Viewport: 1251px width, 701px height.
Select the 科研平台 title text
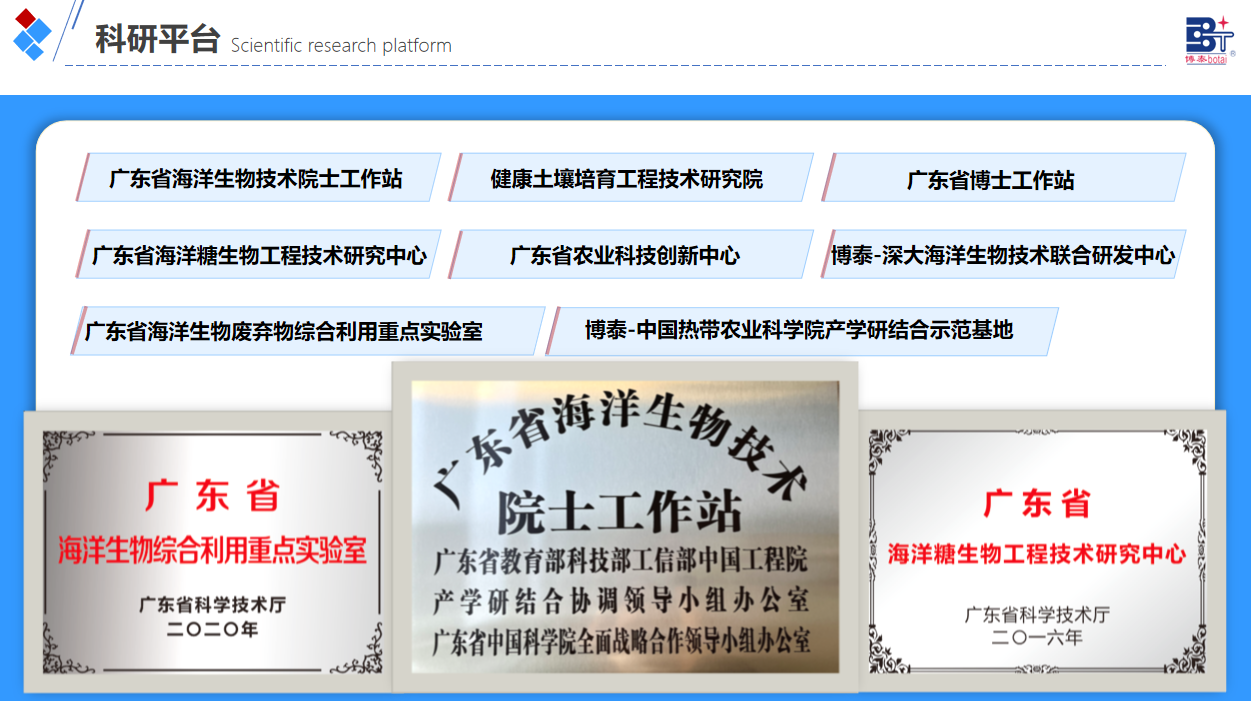[157, 40]
